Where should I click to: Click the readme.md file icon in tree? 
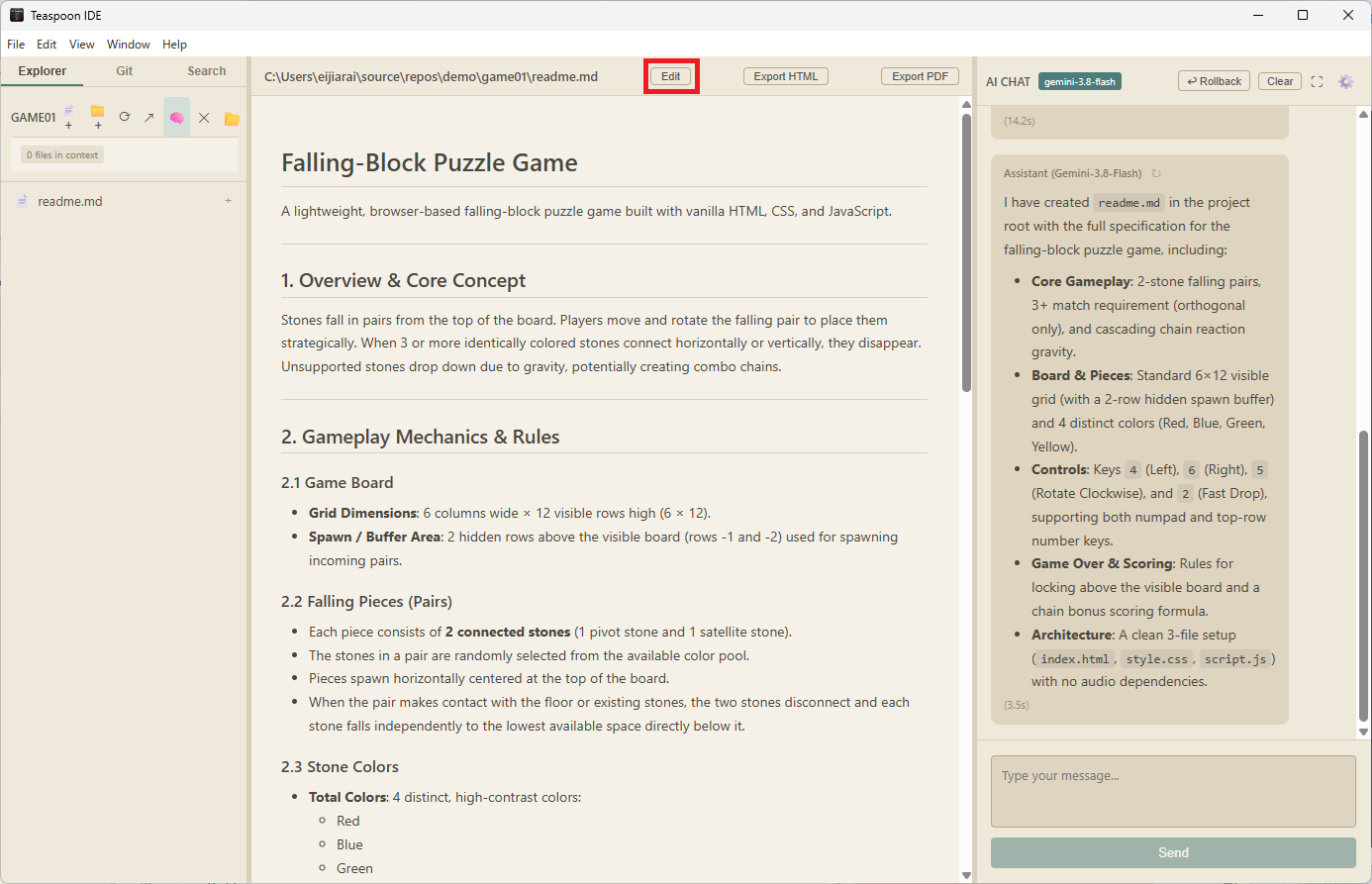click(23, 201)
